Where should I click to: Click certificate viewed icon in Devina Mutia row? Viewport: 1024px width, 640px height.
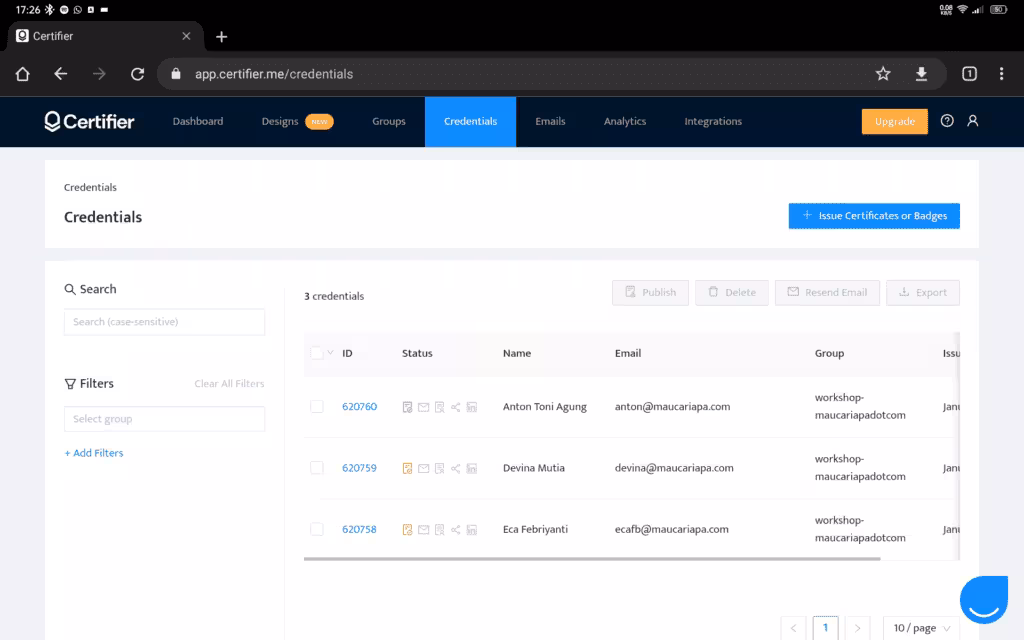point(440,468)
